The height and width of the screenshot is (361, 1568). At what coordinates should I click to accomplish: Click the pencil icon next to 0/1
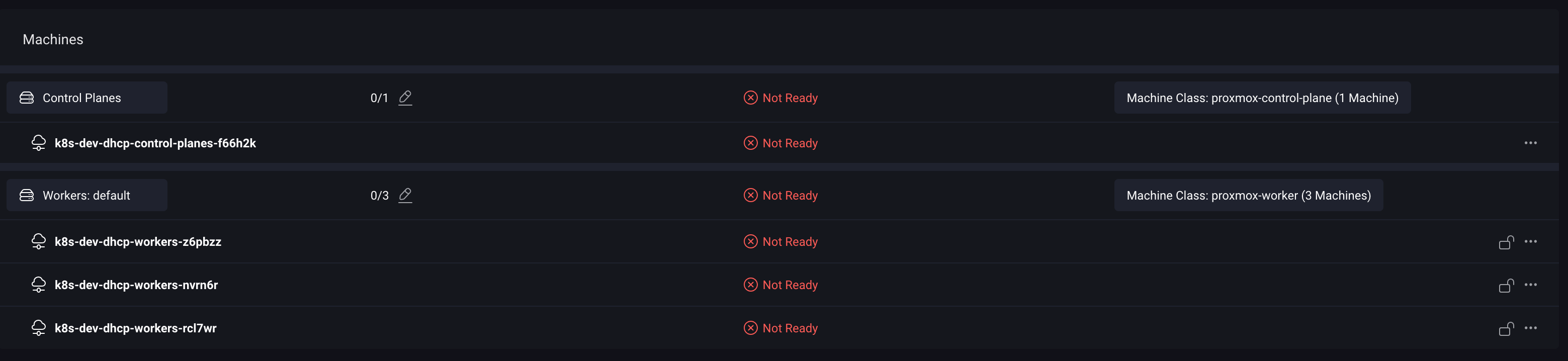tap(405, 97)
